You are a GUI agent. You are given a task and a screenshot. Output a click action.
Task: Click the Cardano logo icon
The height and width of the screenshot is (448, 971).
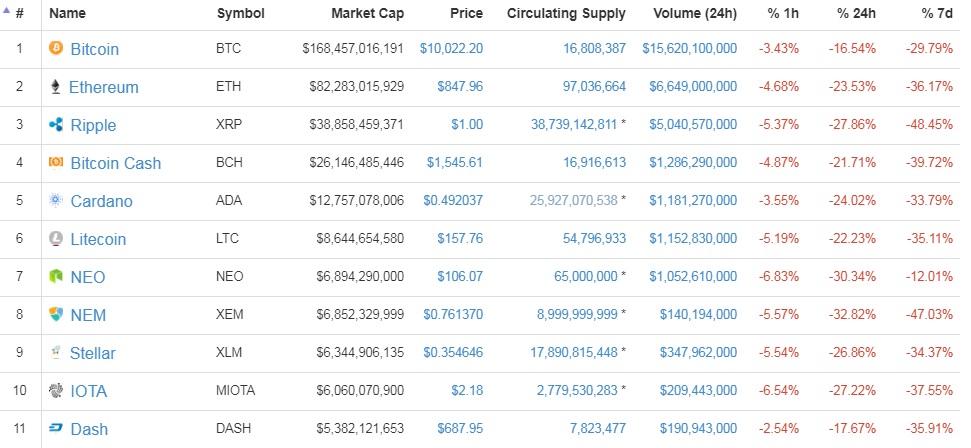tap(56, 201)
